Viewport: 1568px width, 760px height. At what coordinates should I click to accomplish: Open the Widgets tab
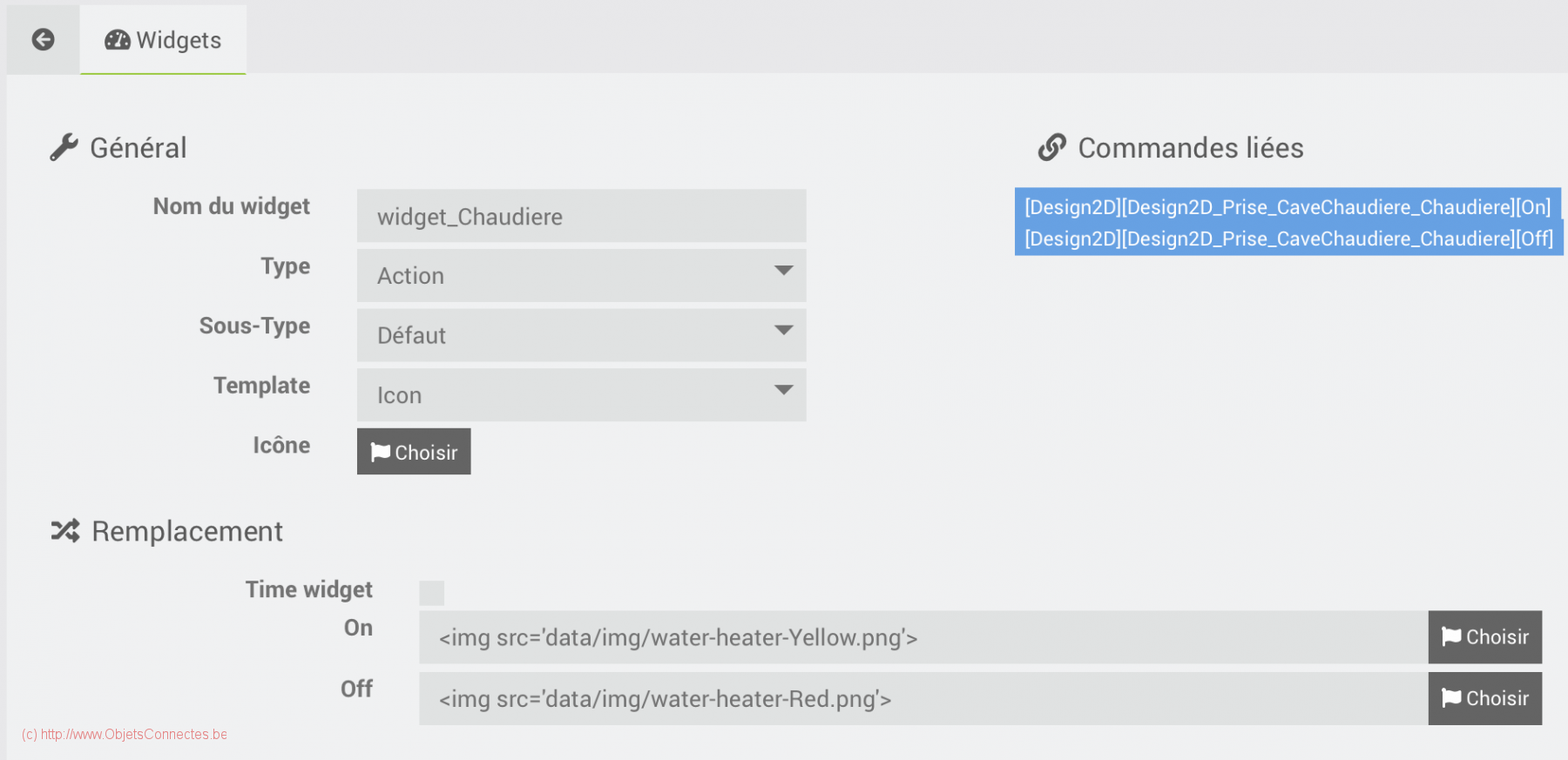pyautogui.click(x=163, y=40)
